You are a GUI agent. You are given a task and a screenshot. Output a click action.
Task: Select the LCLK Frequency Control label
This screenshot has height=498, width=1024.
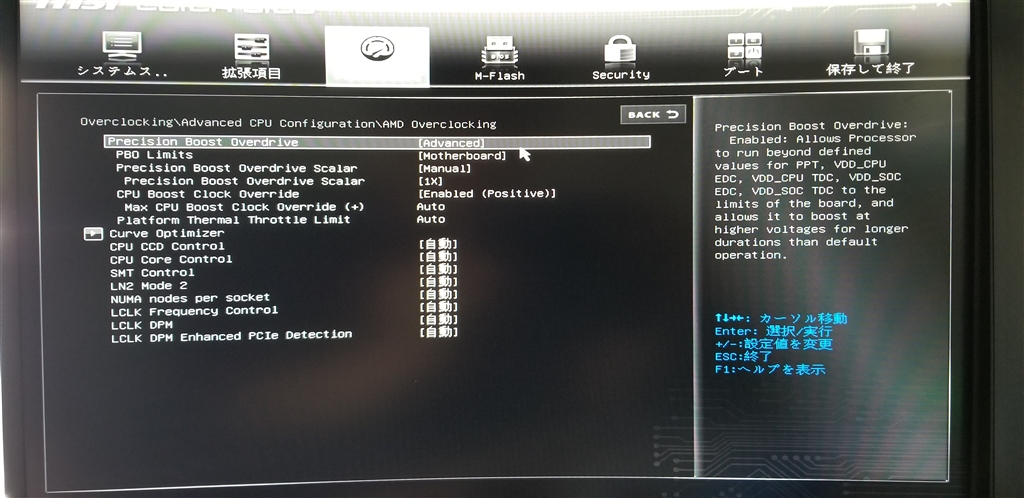pos(194,311)
